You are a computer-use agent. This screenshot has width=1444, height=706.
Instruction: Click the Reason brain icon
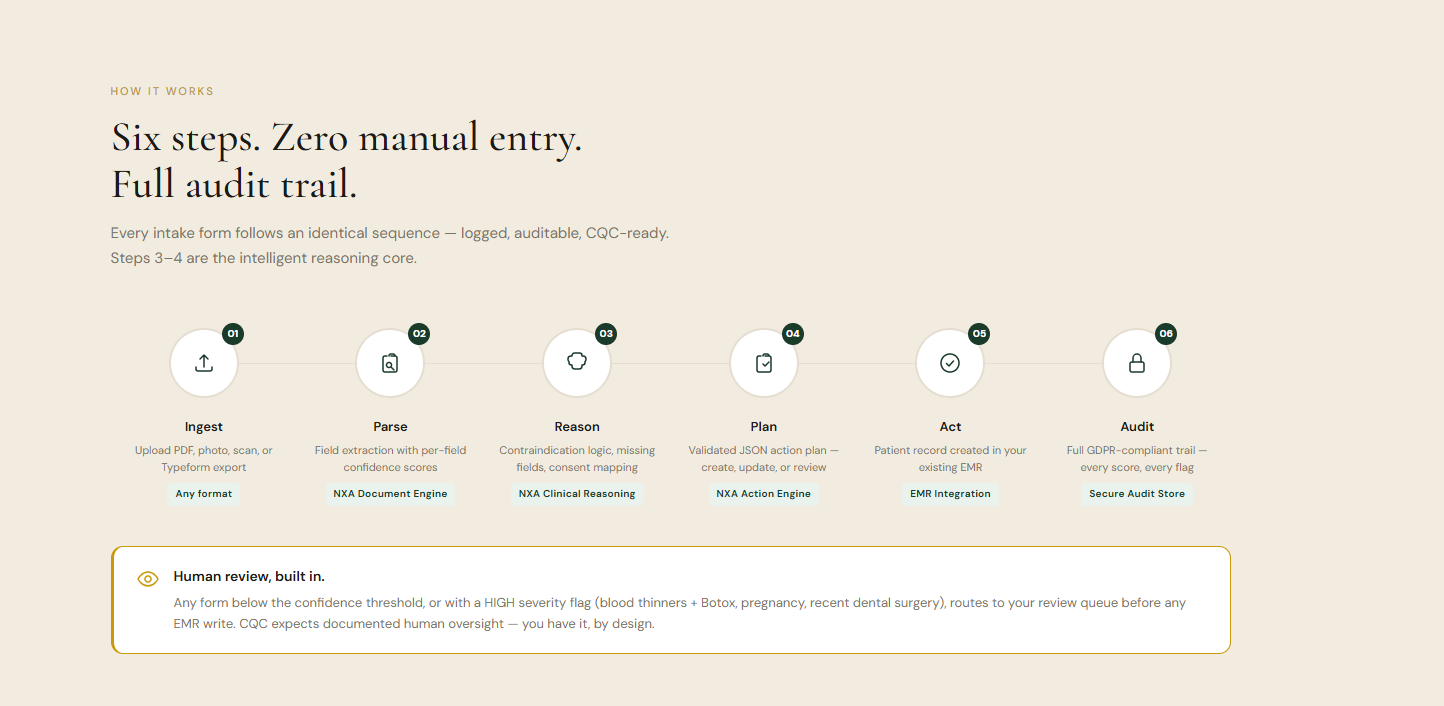pos(577,362)
